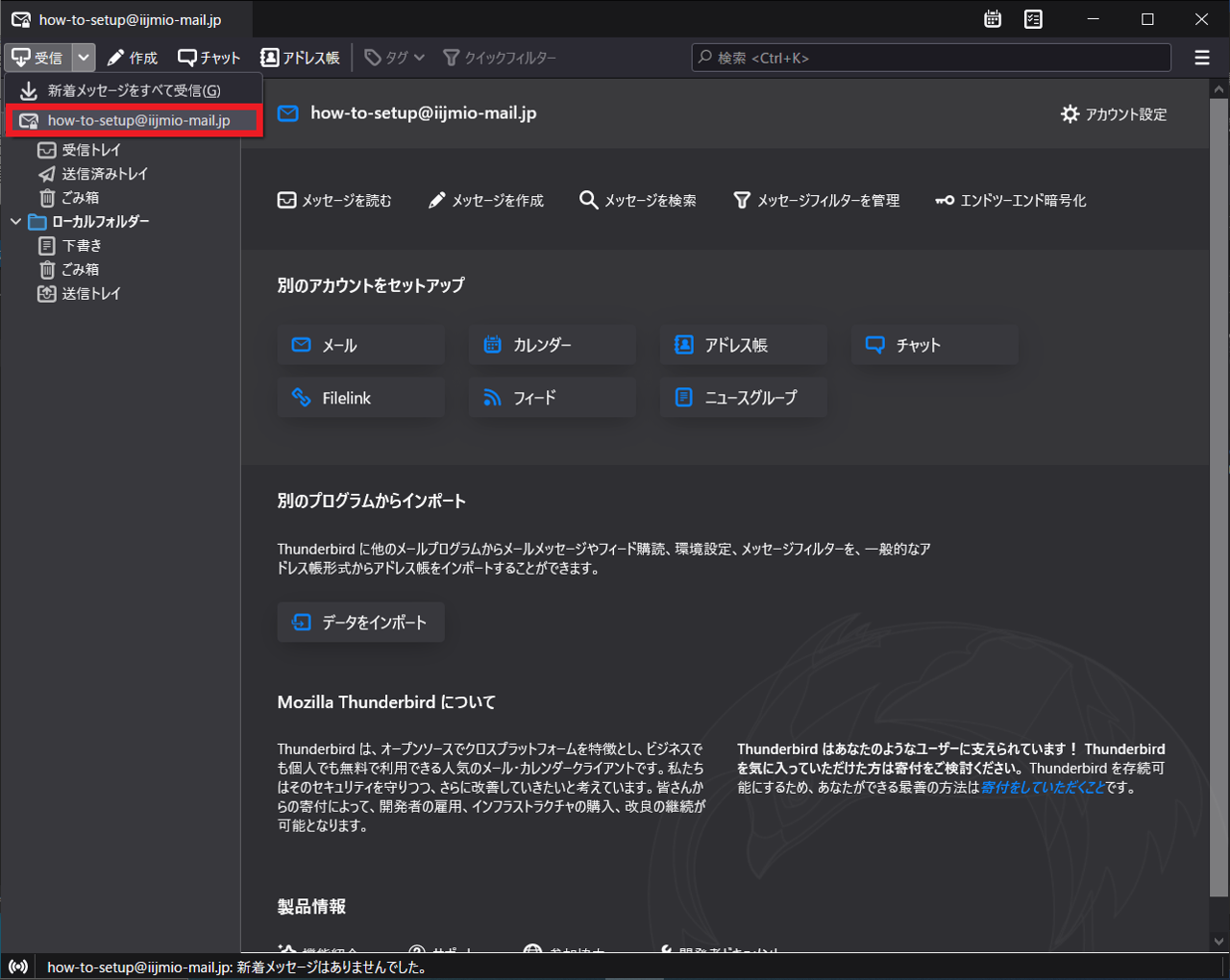
Task: Set up a チャット account
Action: pos(935,345)
